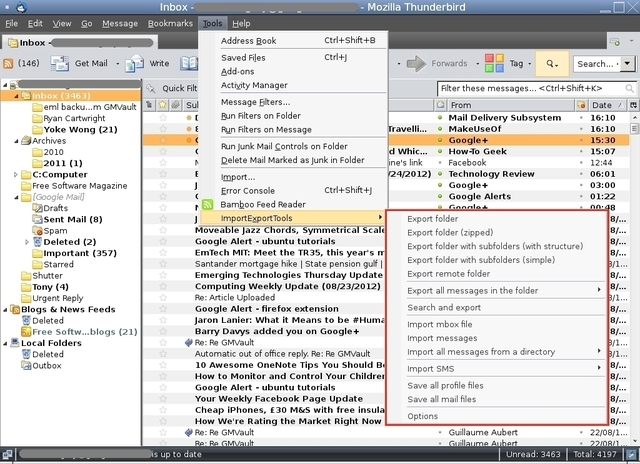Click the new tab calendar icon
640x464 pixels.
point(614,42)
